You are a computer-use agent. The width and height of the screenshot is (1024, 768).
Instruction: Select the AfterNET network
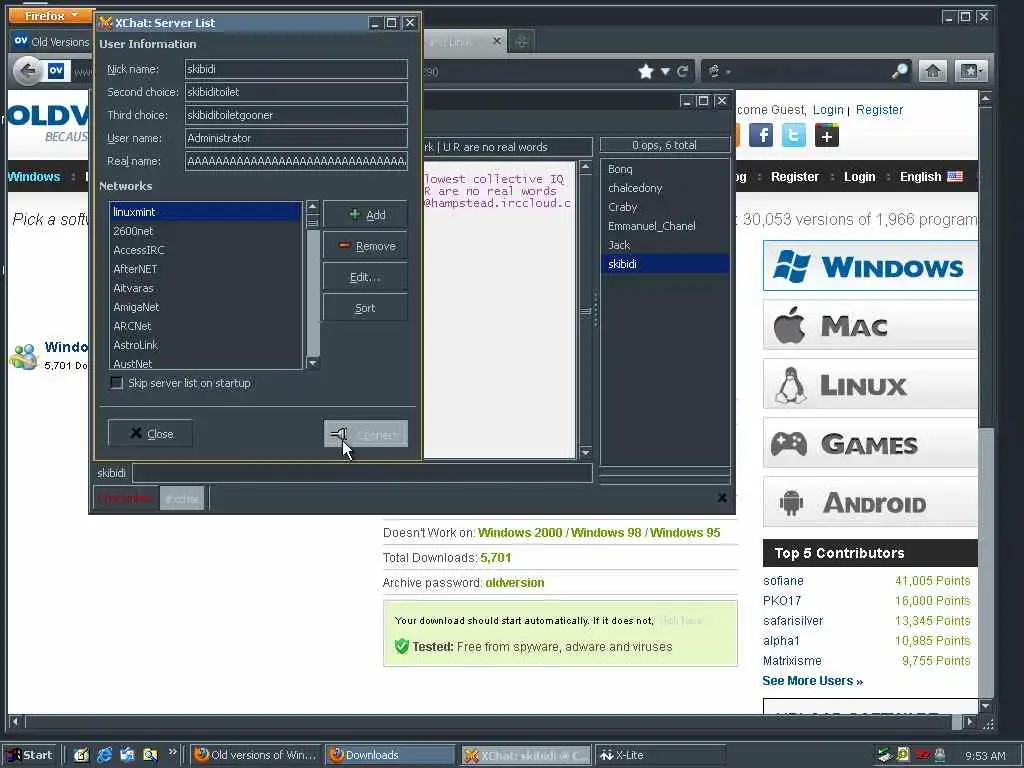pos(205,268)
